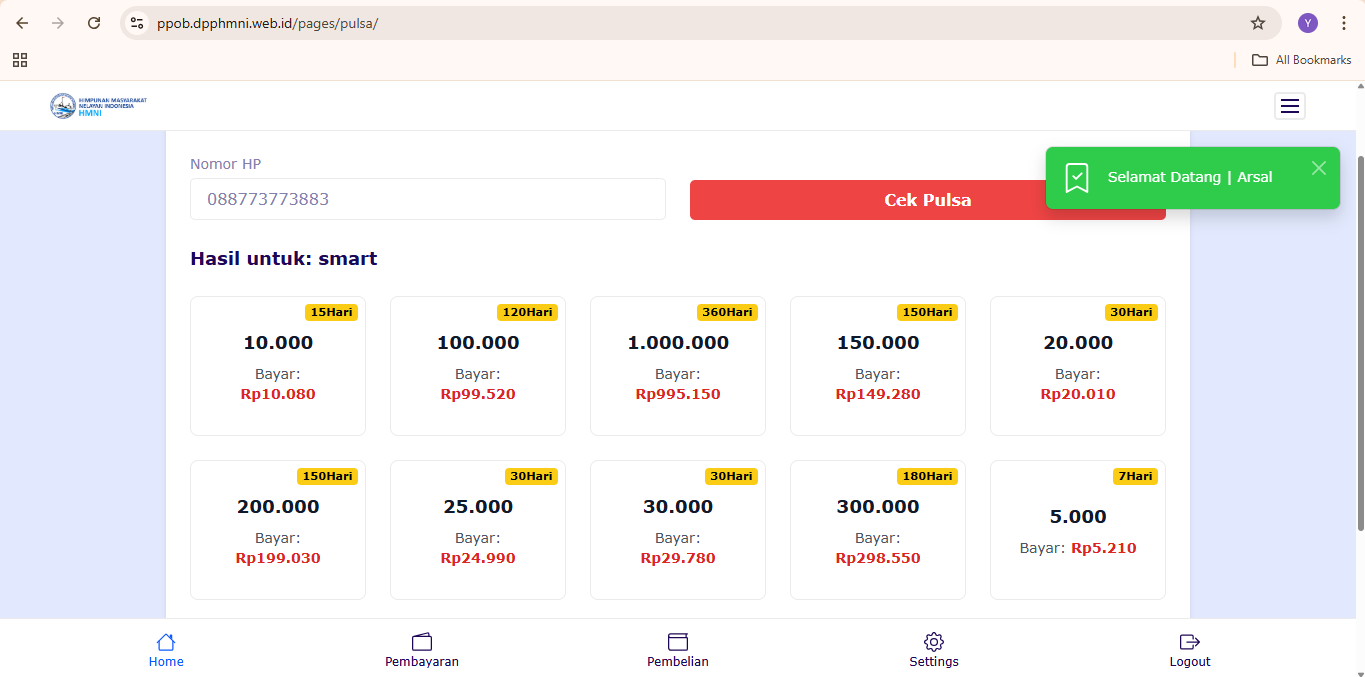Image resolution: width=1365 pixels, height=677 pixels.
Task: Open Settings in bottom navigation
Action: pos(934,650)
